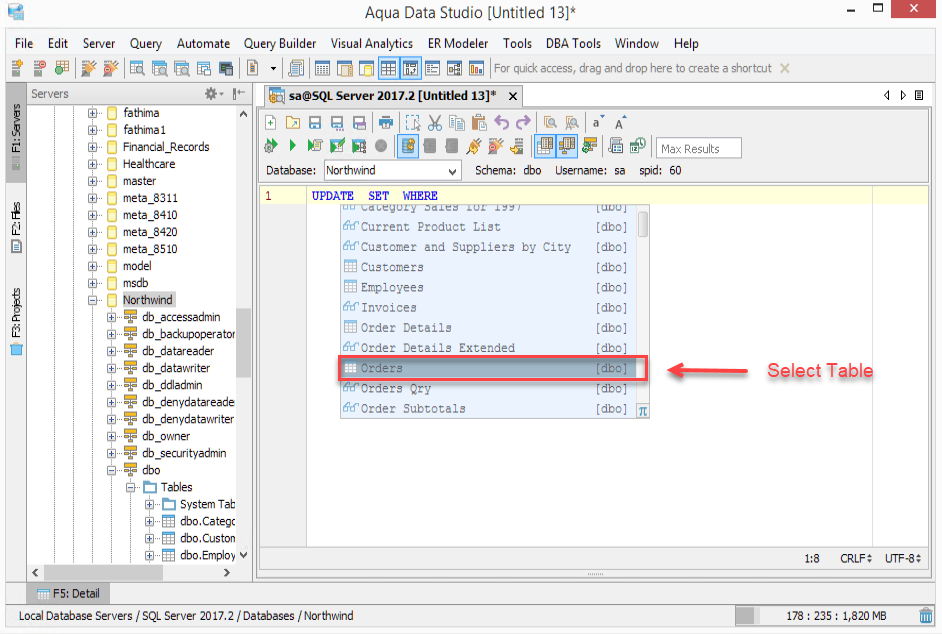Expand the dbo.Employ table node
This screenshot has width=942, height=634.
[x=148, y=556]
